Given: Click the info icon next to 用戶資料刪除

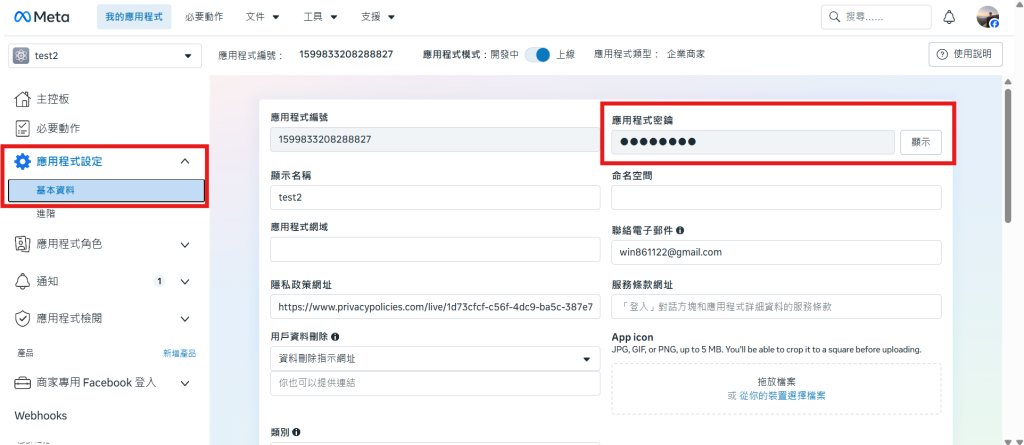Looking at the screenshot, I should [335, 337].
